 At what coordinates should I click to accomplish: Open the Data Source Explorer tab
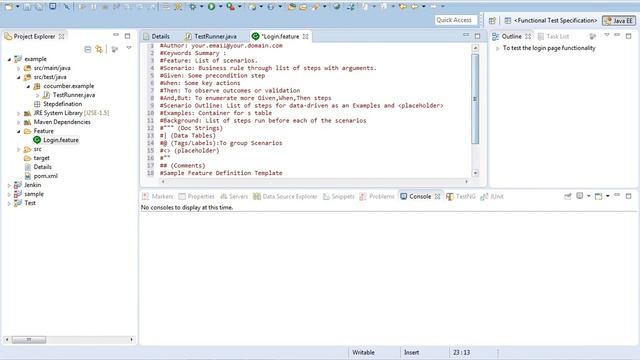pos(285,196)
